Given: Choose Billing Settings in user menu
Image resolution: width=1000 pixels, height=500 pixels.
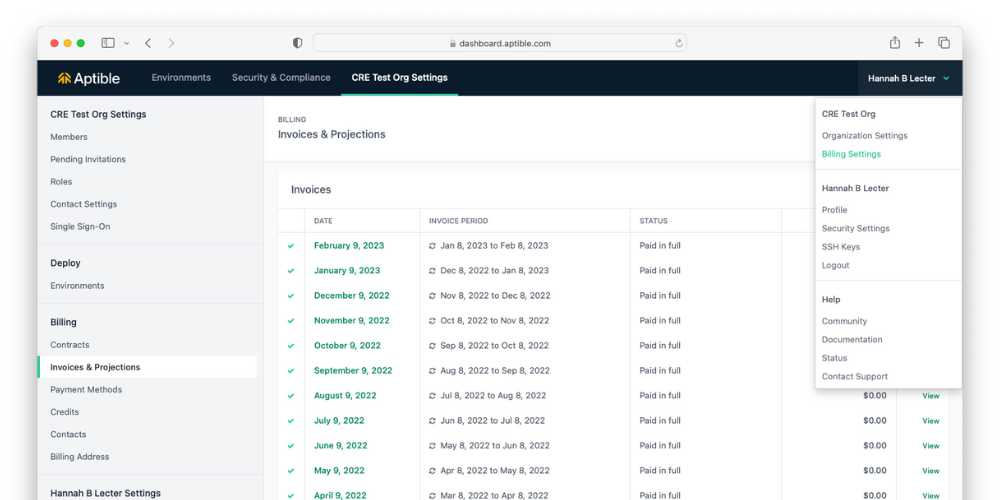Looking at the screenshot, I should [x=851, y=154].
